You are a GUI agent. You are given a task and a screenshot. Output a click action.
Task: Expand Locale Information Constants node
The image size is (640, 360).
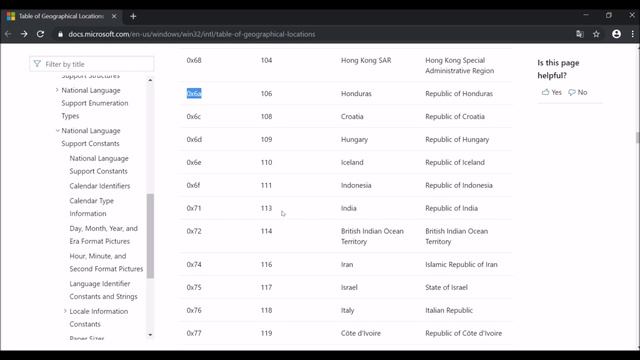tap(65, 311)
